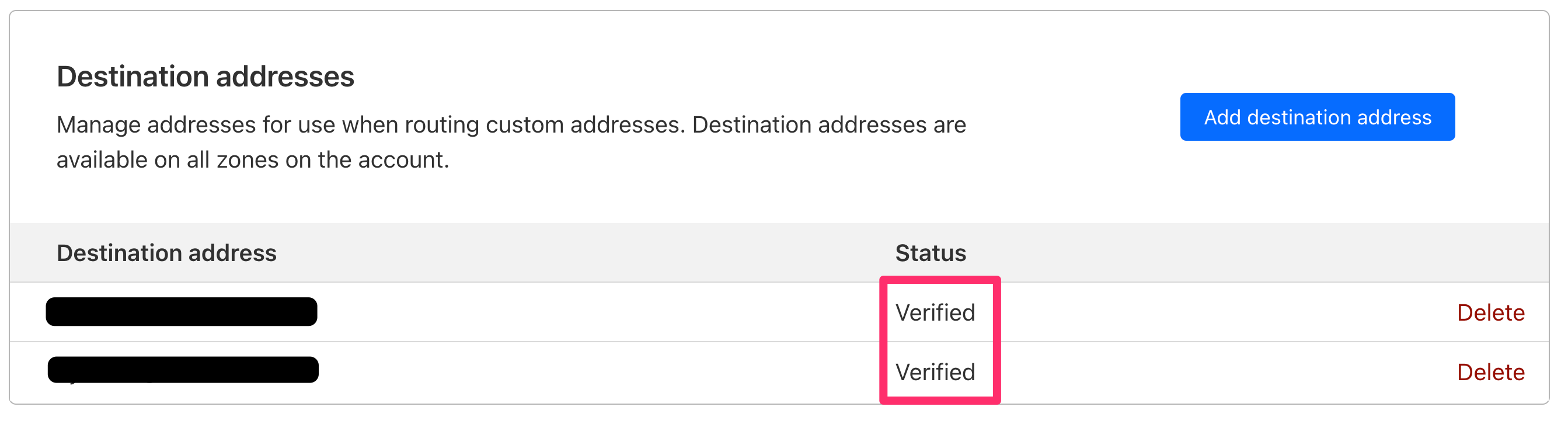This screenshot has height=424, width=1568.
Task: Click the Verified status highlighted in pink
Action: 936,312
